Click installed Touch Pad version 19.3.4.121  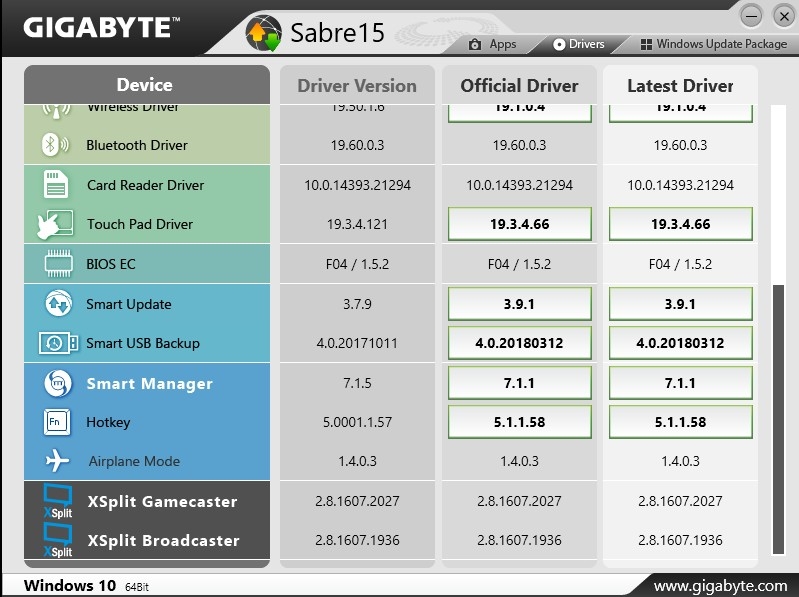(x=357, y=224)
